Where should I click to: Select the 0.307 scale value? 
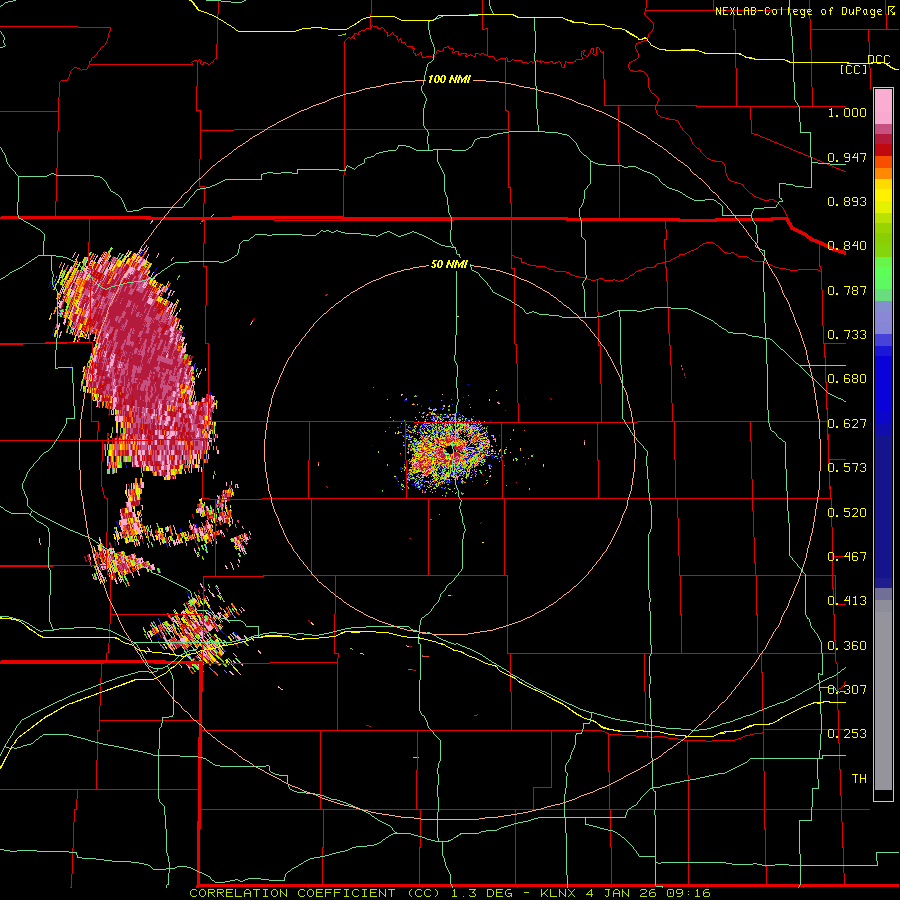tap(847, 690)
